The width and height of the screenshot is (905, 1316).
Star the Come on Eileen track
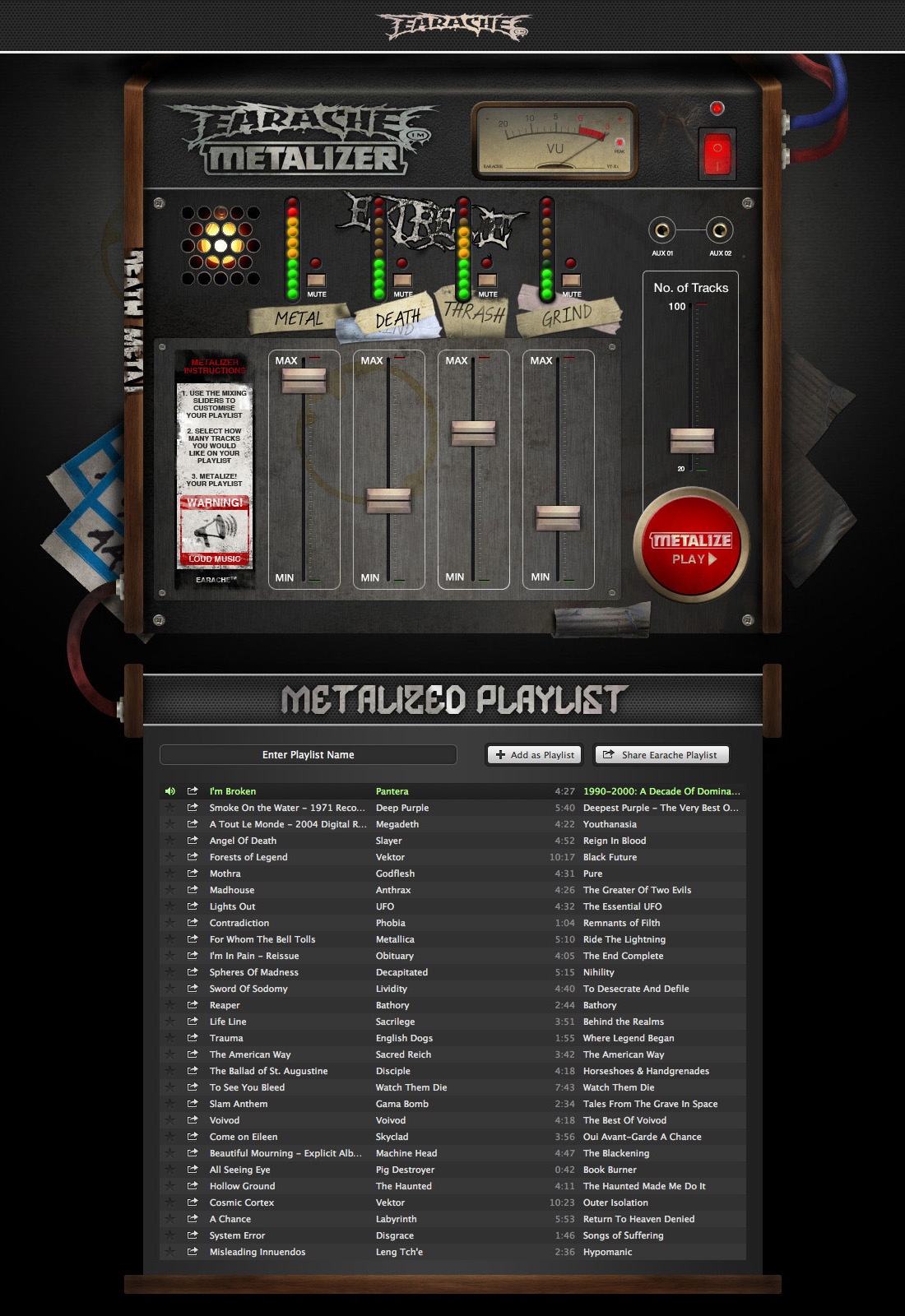click(x=170, y=1137)
